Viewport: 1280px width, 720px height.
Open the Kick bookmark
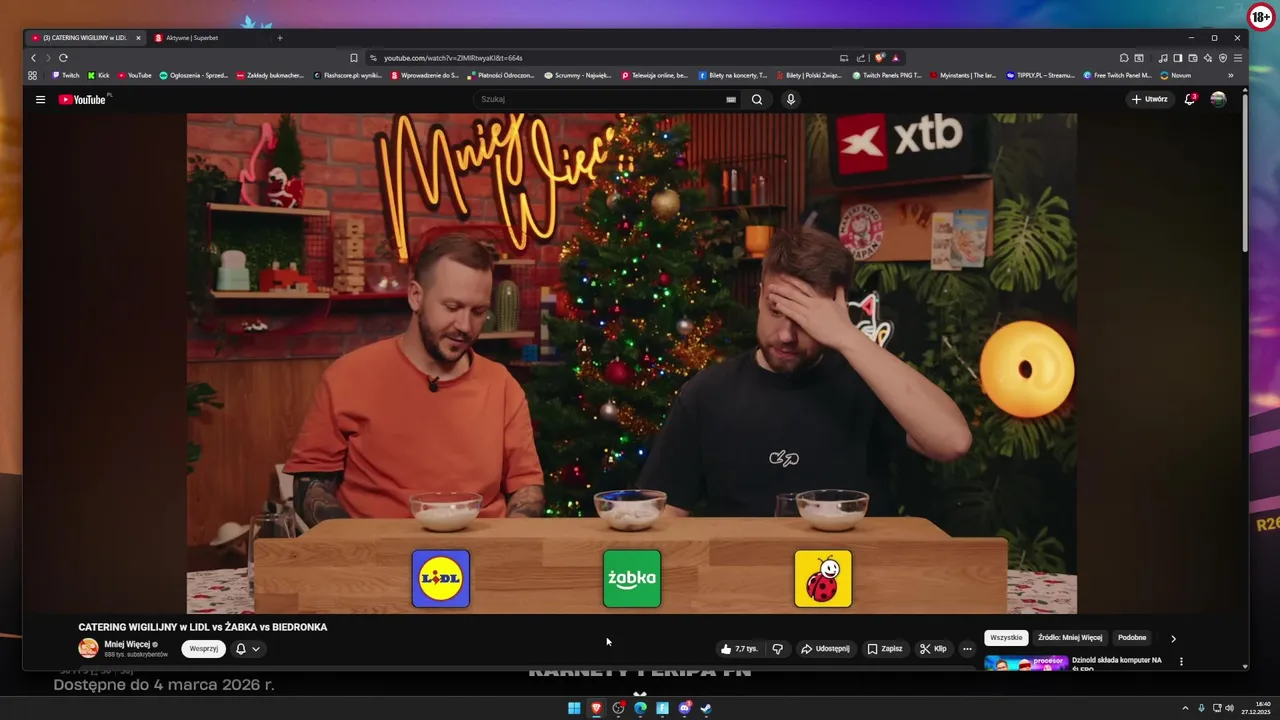click(99, 75)
